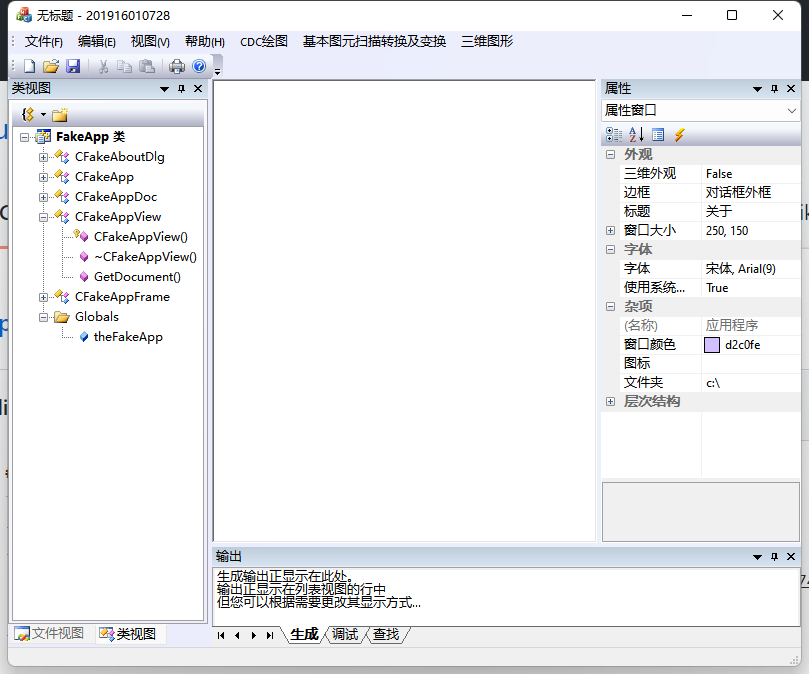Open the Events view via lightning bolt icon

click(680, 134)
